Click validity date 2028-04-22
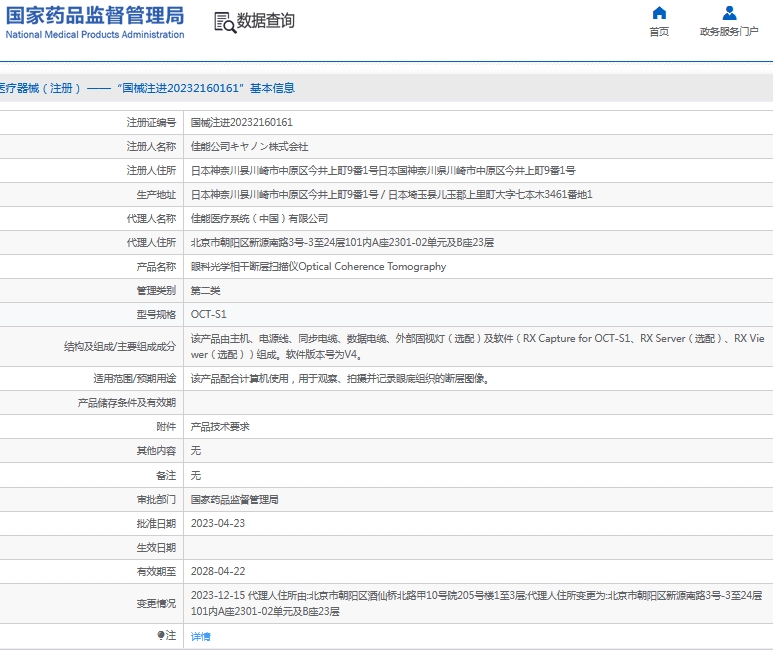Screen dimensions: 773x656 pyautogui.click(x=218, y=571)
